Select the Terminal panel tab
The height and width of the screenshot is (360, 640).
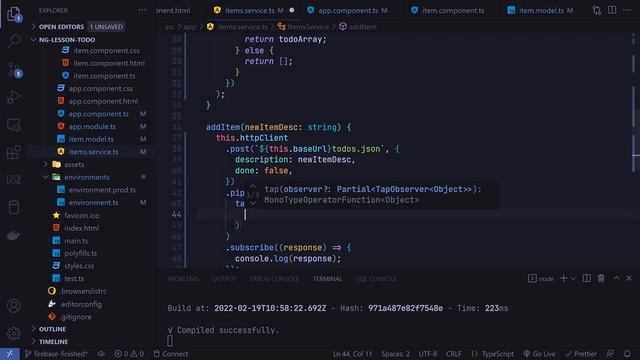click(x=327, y=279)
